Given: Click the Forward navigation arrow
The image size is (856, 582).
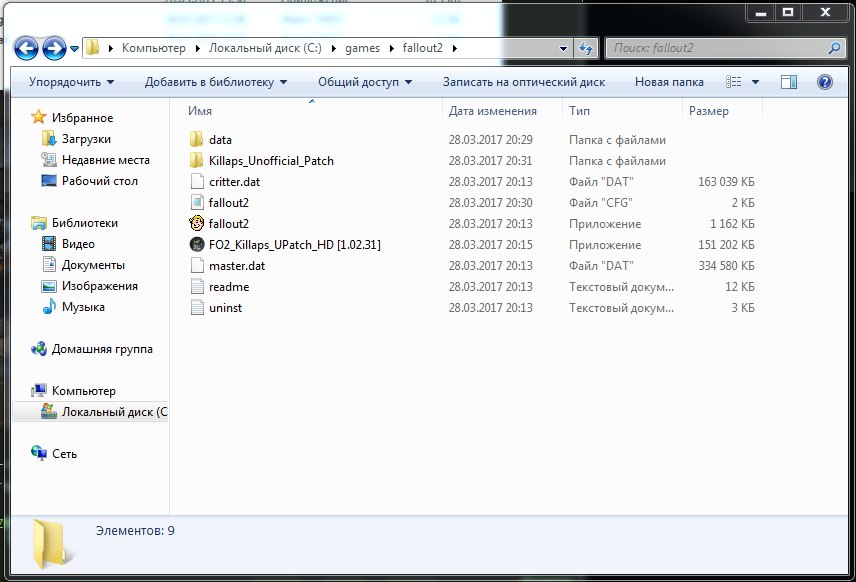Looking at the screenshot, I should click(x=54, y=49).
